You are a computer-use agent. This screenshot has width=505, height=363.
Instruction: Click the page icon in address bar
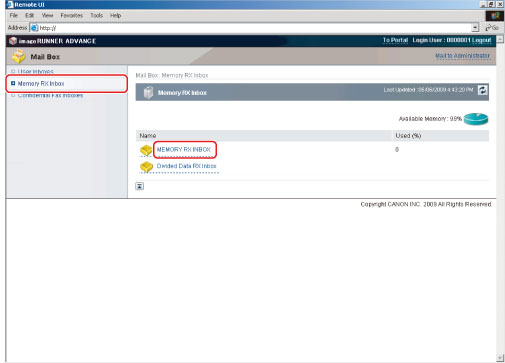pyautogui.click(x=34, y=28)
